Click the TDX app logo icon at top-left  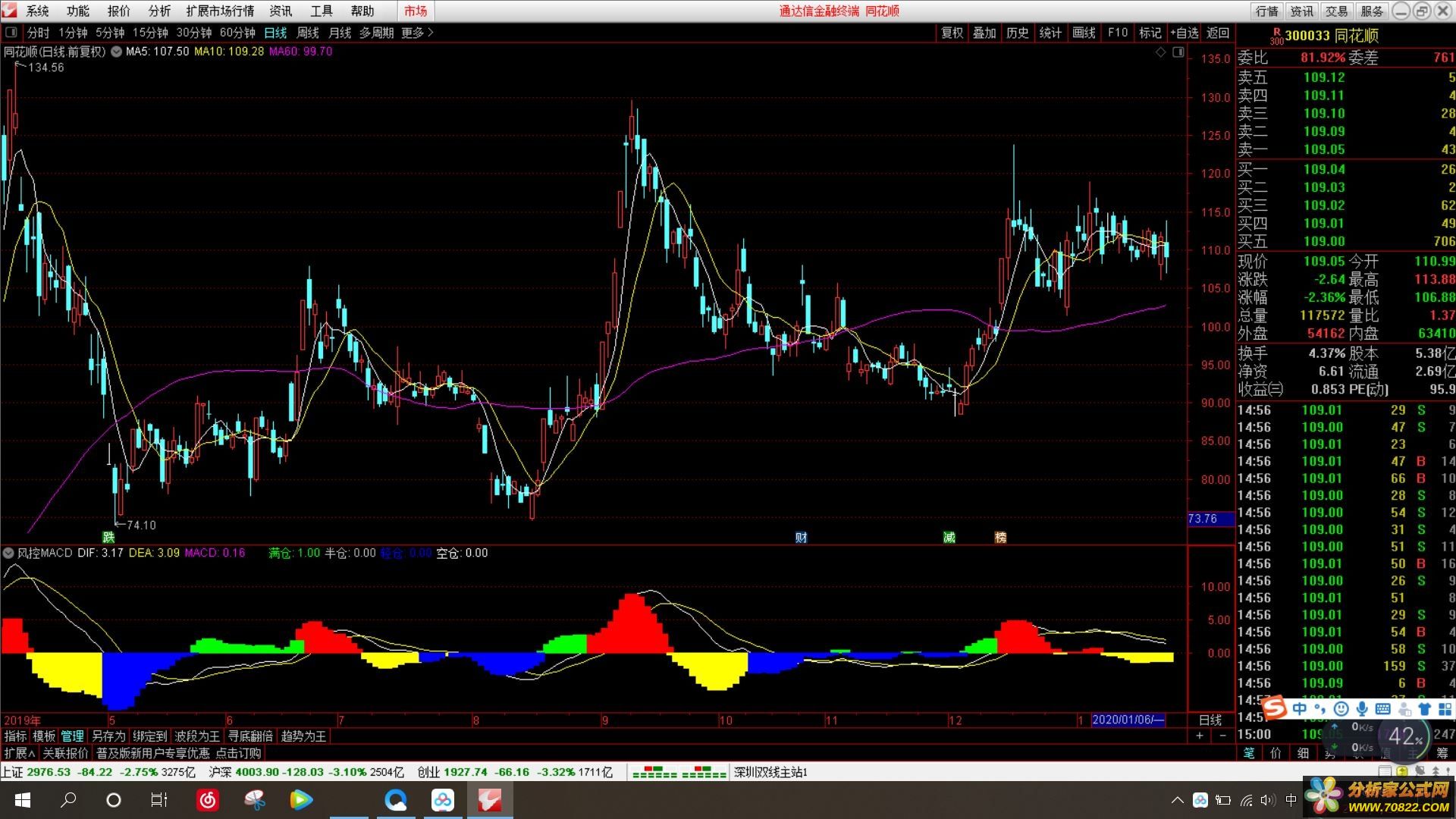tap(10, 11)
